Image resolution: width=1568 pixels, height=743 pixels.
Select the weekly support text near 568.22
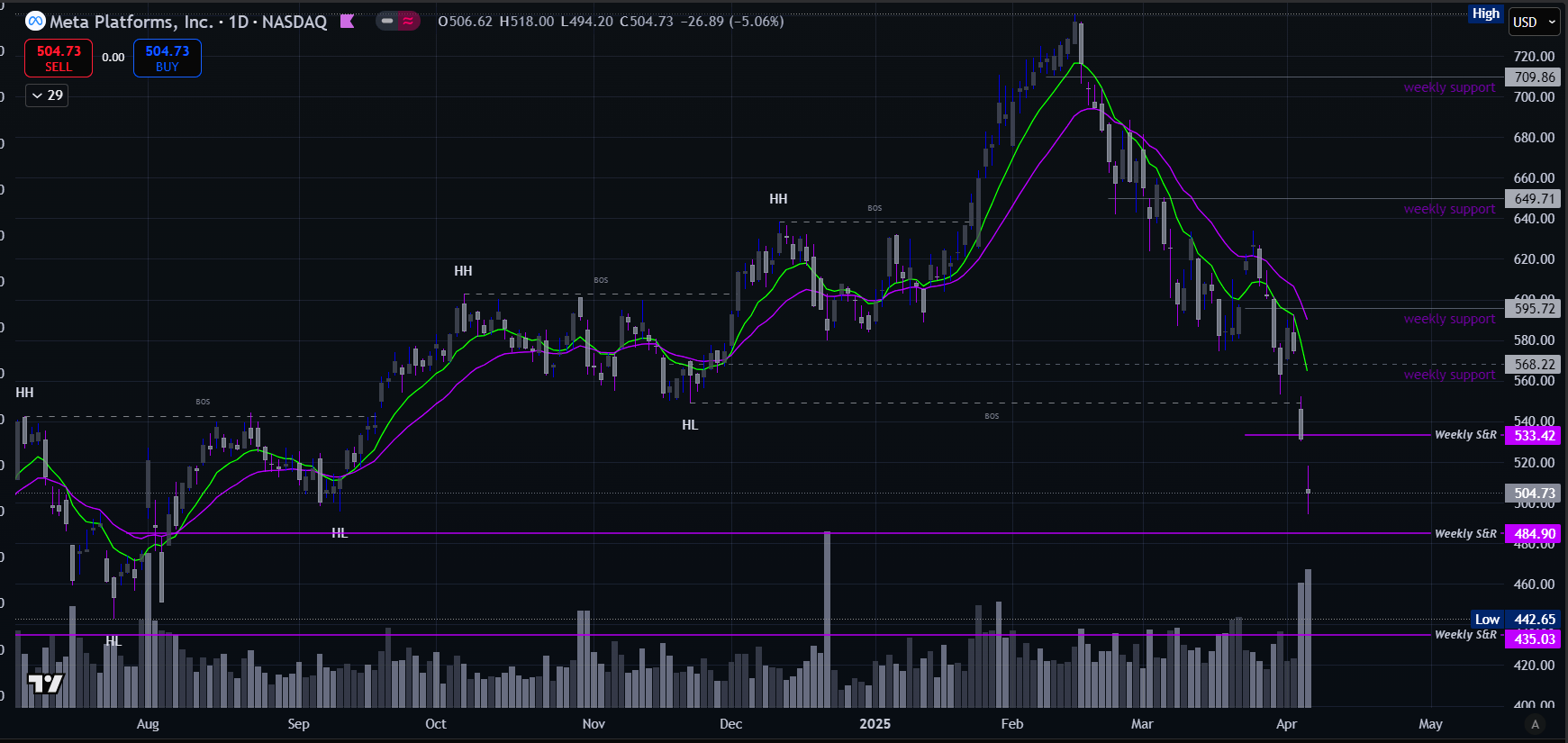(x=1449, y=376)
